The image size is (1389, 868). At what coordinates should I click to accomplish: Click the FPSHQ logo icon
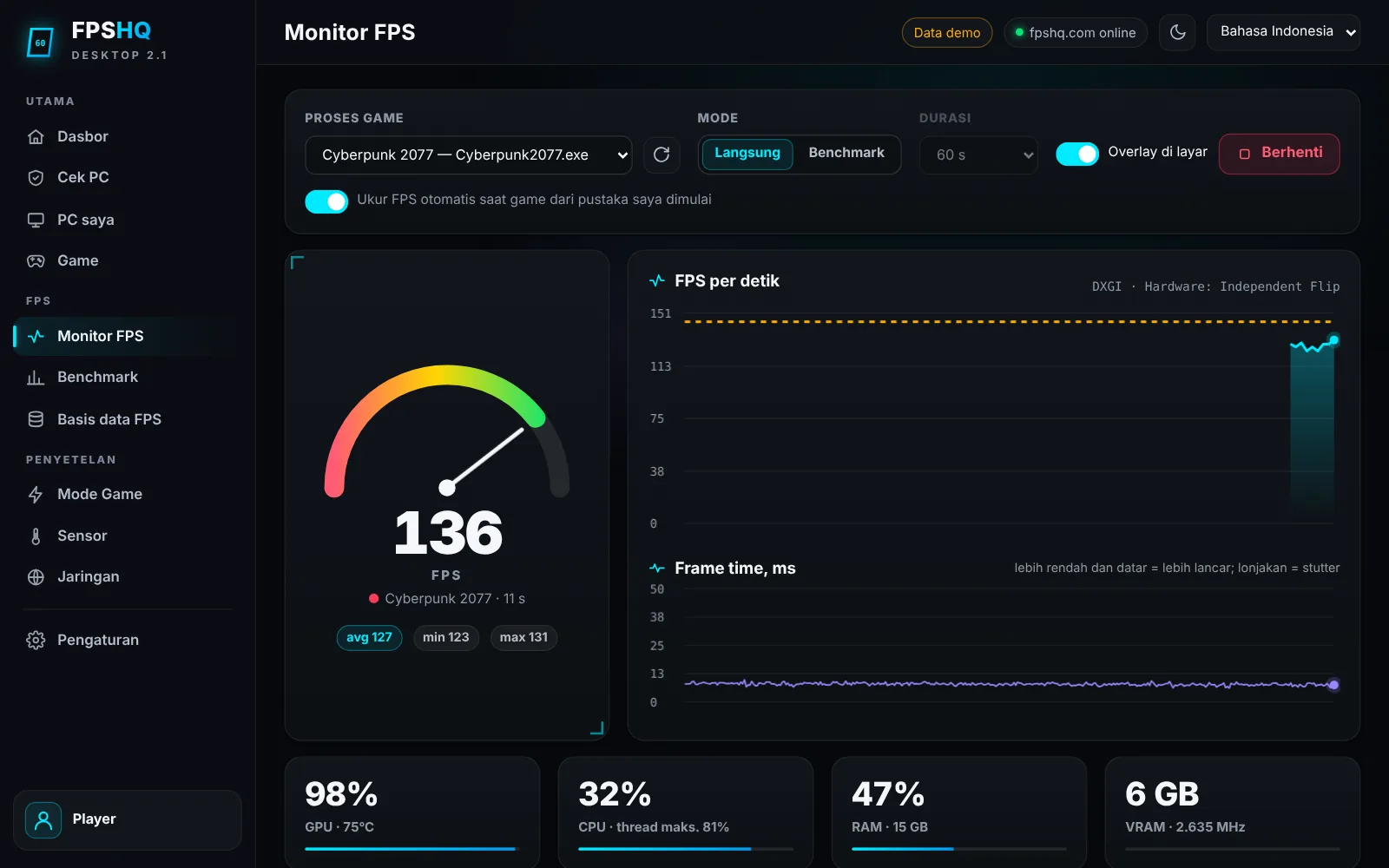(x=40, y=42)
